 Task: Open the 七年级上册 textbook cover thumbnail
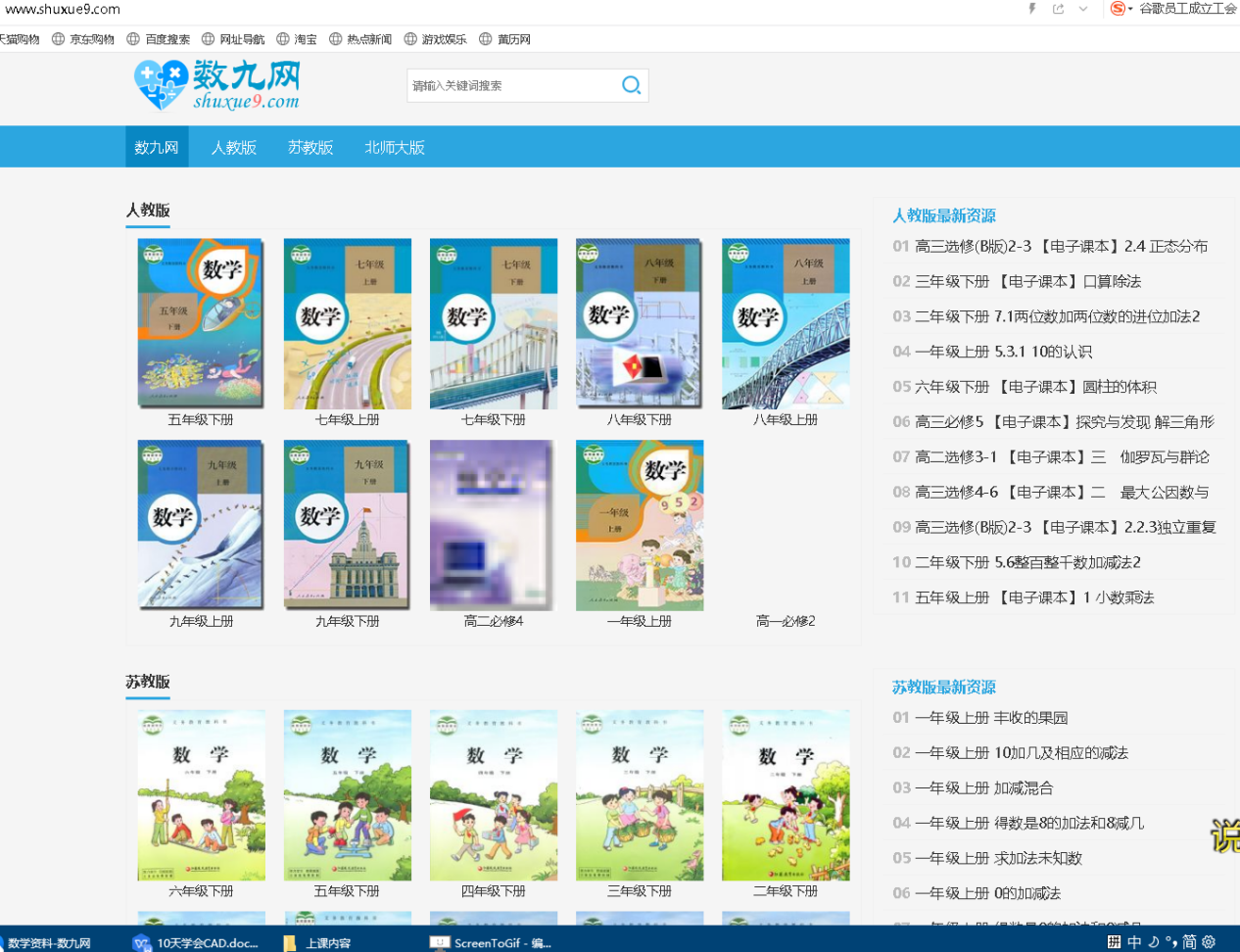[348, 323]
